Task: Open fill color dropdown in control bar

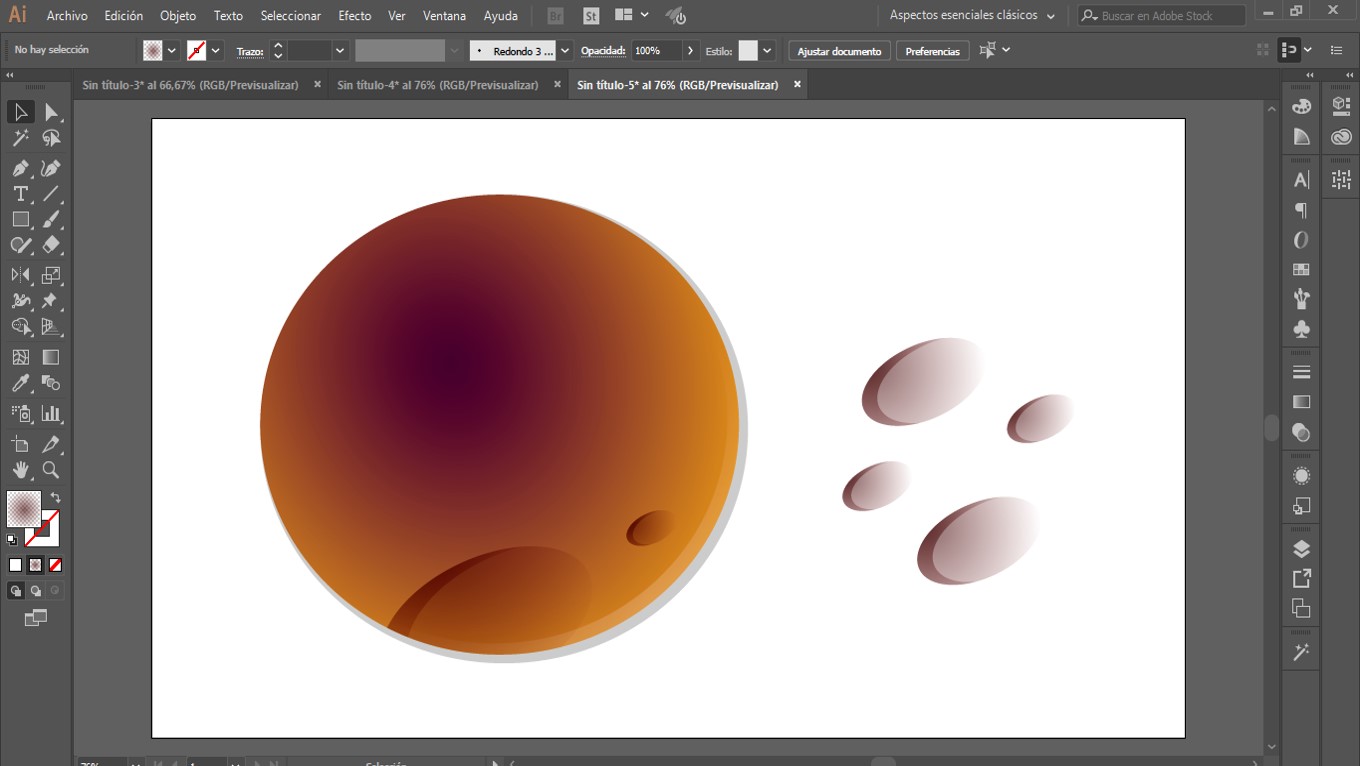Action: (172, 51)
